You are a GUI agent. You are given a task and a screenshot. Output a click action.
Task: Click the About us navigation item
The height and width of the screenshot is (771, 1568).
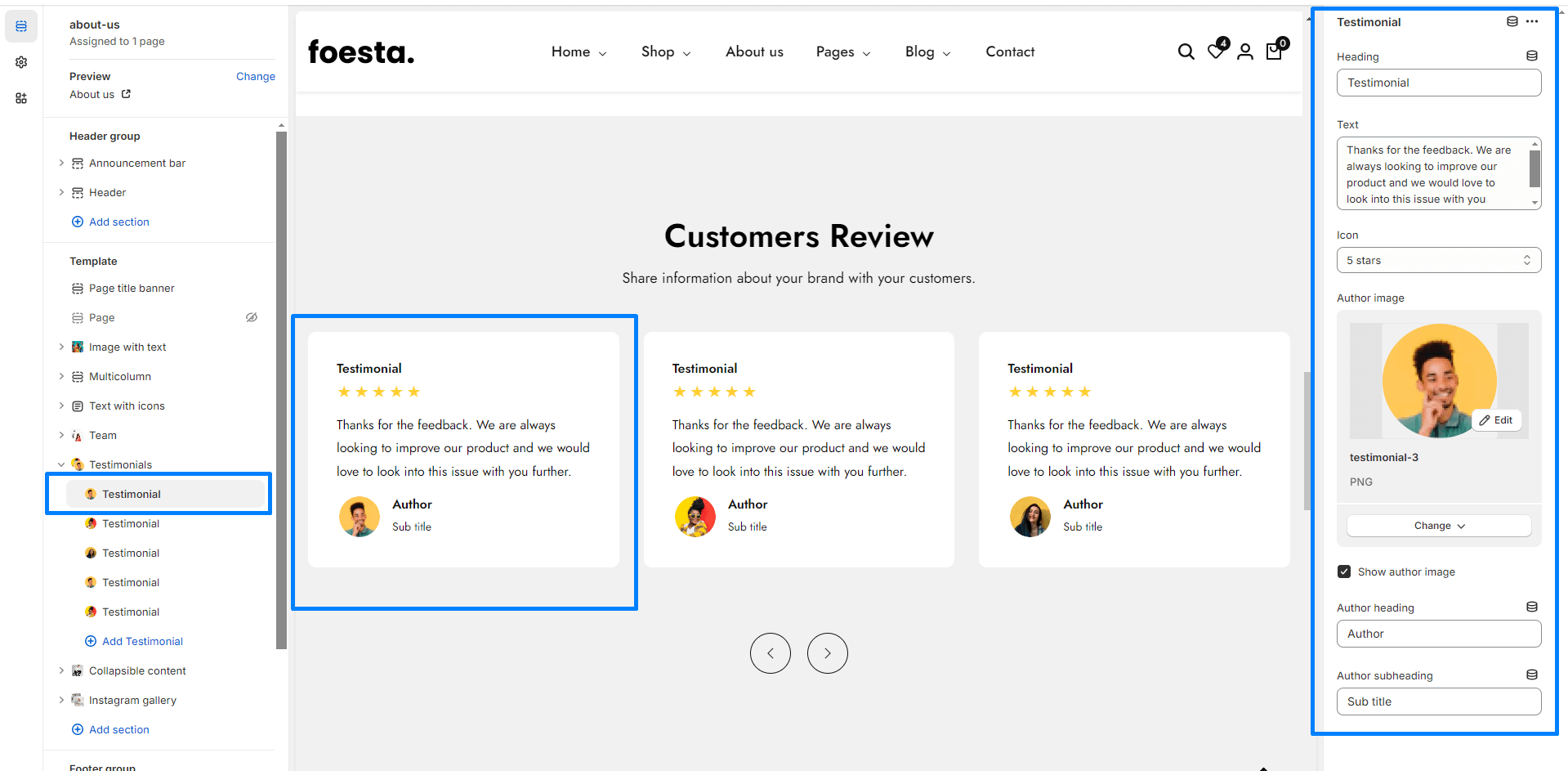(753, 52)
